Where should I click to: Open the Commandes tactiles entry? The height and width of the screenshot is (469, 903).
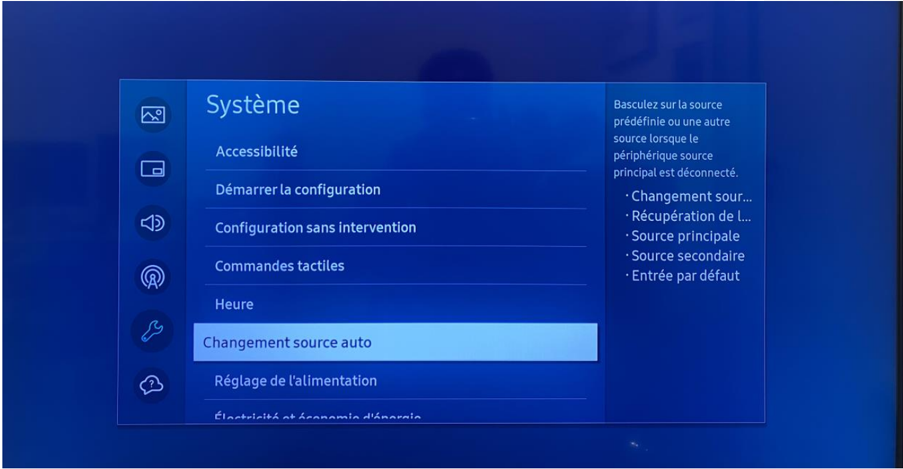pyautogui.click(x=396, y=266)
